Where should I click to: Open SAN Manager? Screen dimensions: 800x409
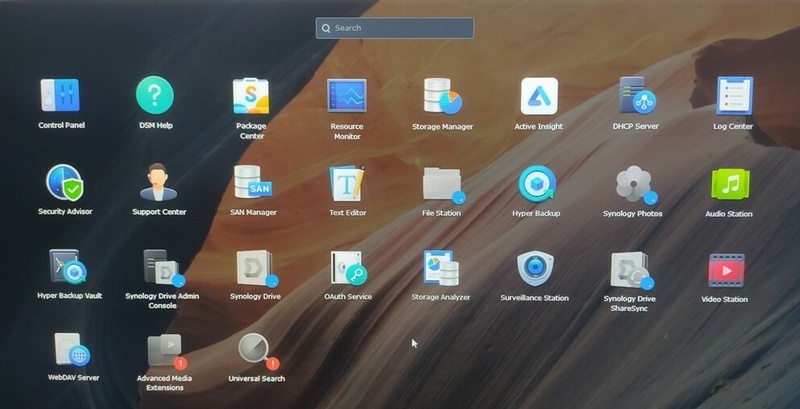[253, 183]
